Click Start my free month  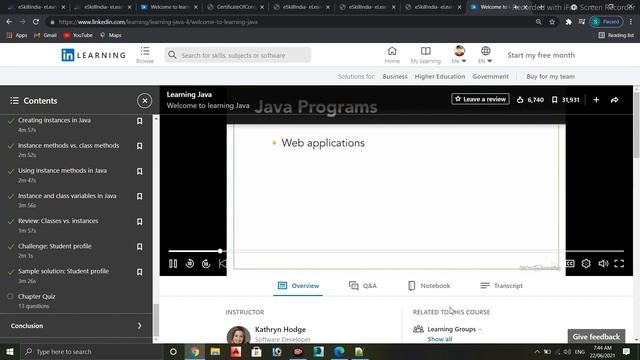(x=541, y=55)
